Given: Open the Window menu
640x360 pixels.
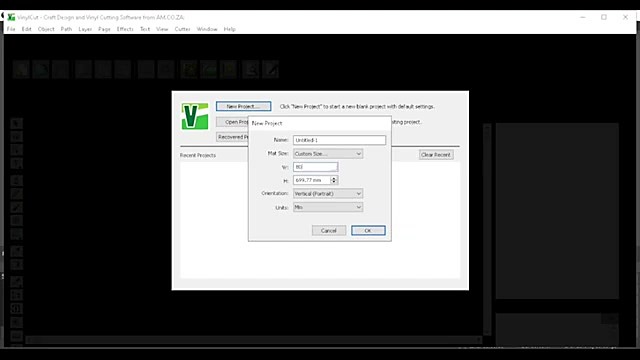Looking at the screenshot, I should coord(207,29).
